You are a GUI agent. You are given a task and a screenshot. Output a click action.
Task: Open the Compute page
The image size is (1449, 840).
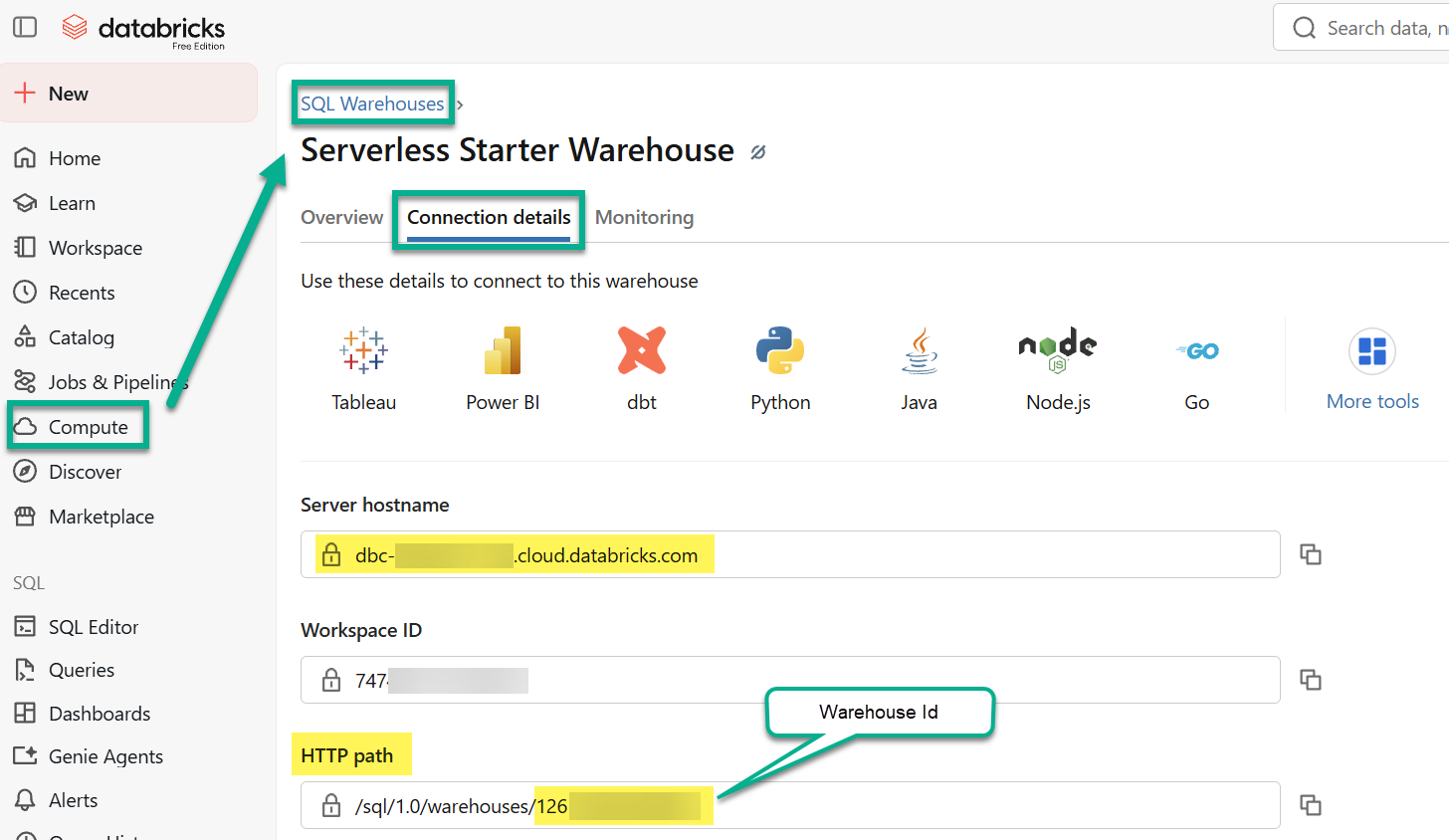click(89, 427)
